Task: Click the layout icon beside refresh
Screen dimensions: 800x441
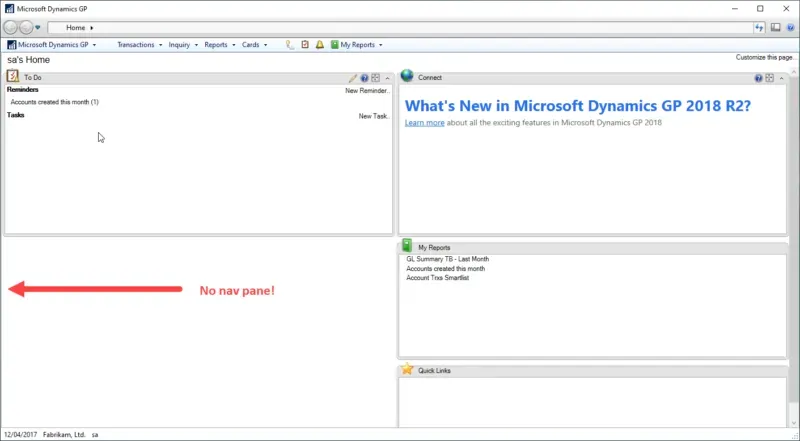Action: pos(775,27)
